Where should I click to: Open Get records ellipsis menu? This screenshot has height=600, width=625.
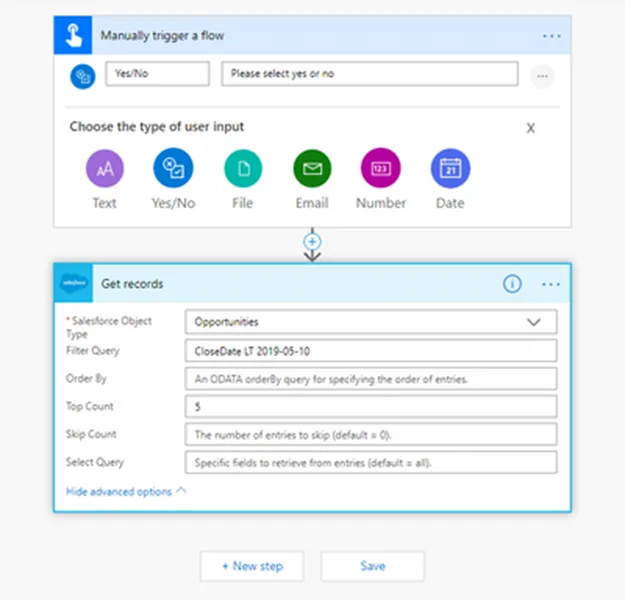(x=551, y=284)
